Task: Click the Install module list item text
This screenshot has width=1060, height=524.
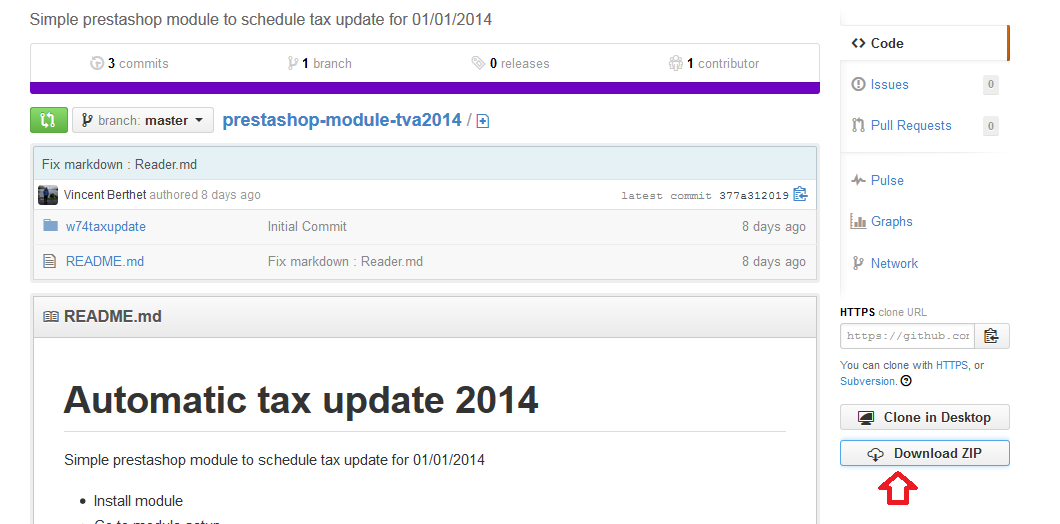Action: tap(138, 501)
